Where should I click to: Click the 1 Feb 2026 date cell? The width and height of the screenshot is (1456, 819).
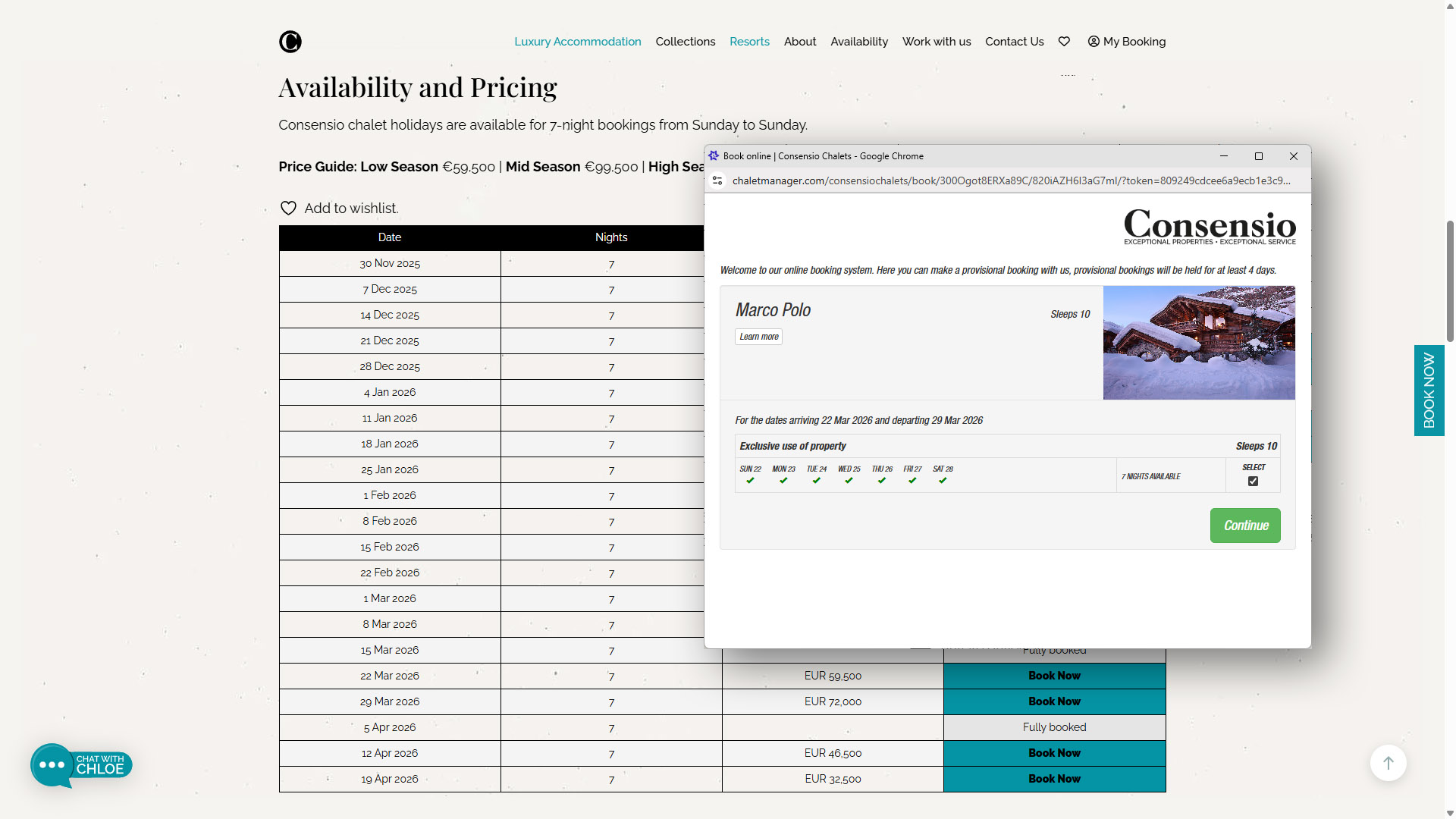(x=390, y=495)
